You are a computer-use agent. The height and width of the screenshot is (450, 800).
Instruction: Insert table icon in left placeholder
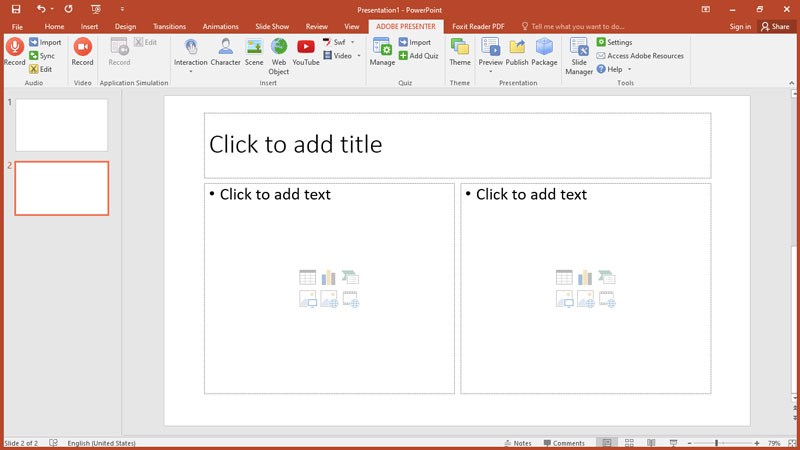click(x=308, y=278)
